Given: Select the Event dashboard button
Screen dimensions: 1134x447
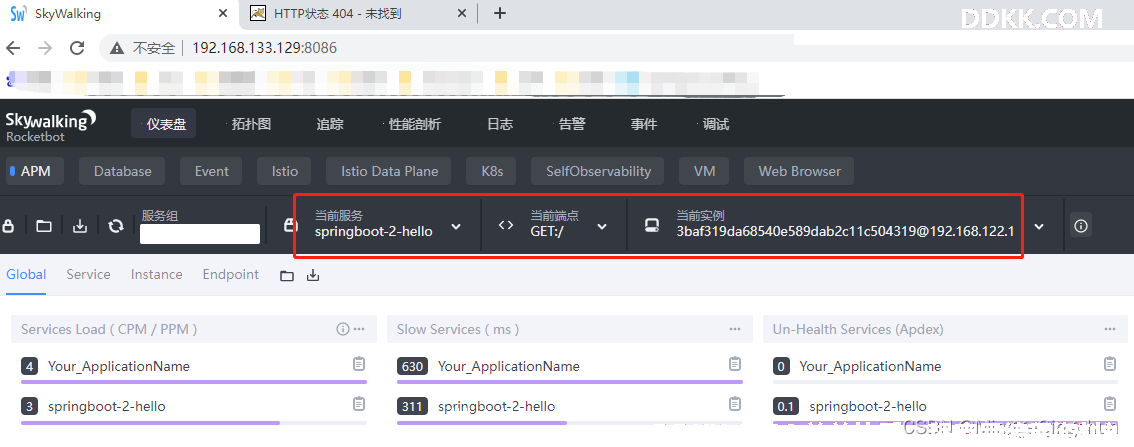Looking at the screenshot, I should coord(211,171).
